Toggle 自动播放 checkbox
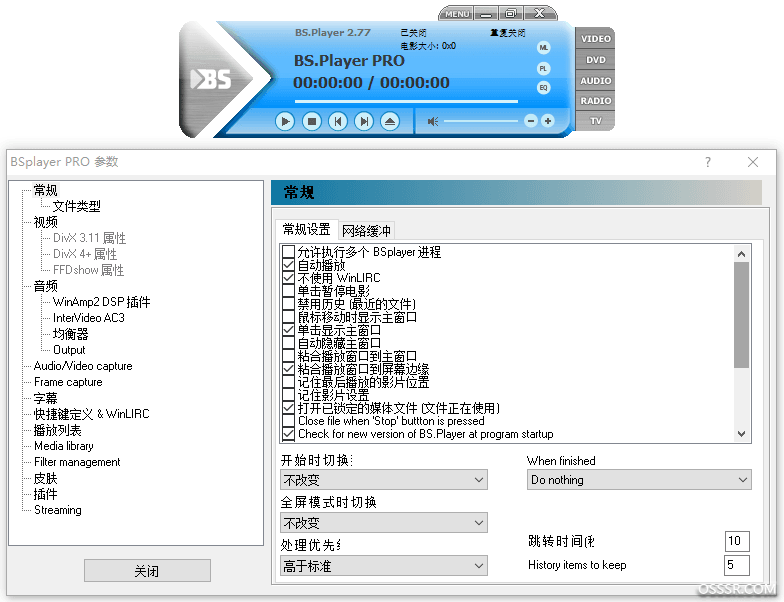Viewport: 784px width, 602px height. pos(288,264)
